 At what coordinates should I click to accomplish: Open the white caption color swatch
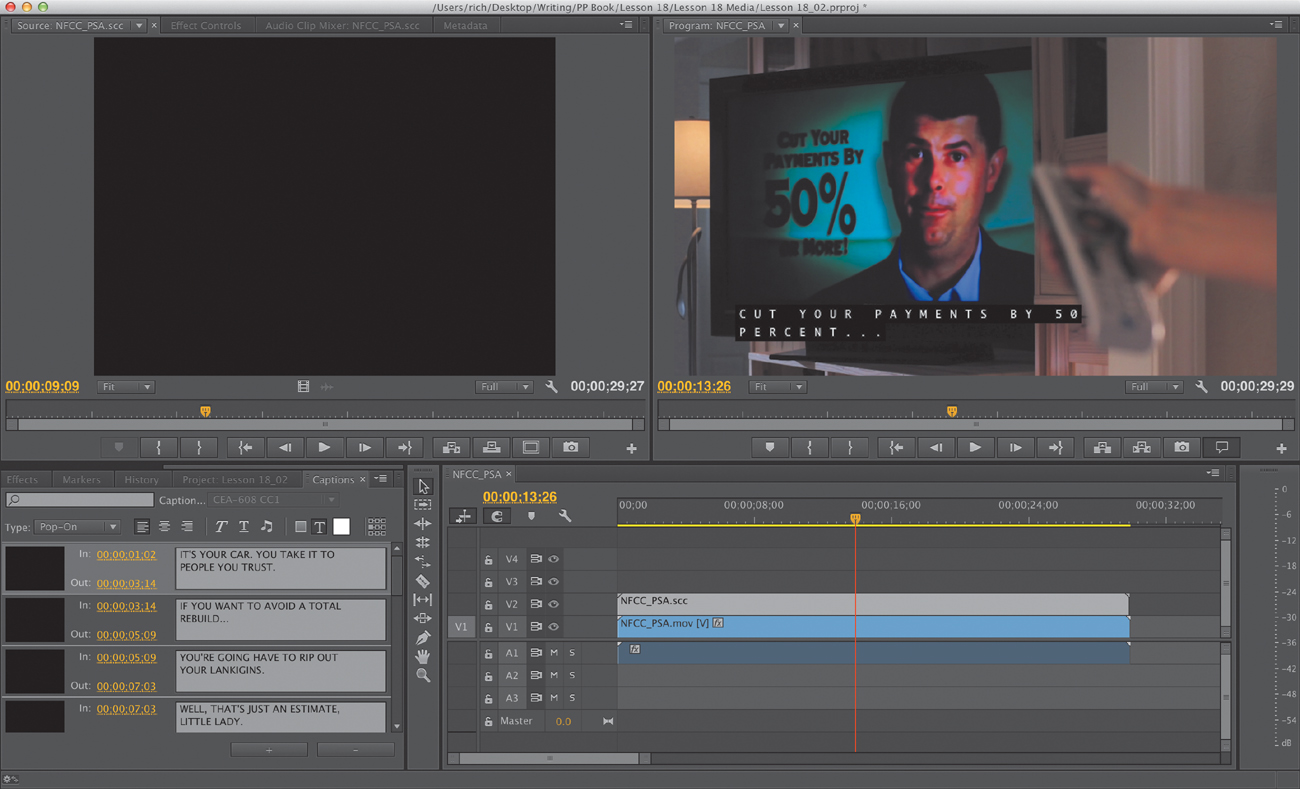pyautogui.click(x=341, y=526)
